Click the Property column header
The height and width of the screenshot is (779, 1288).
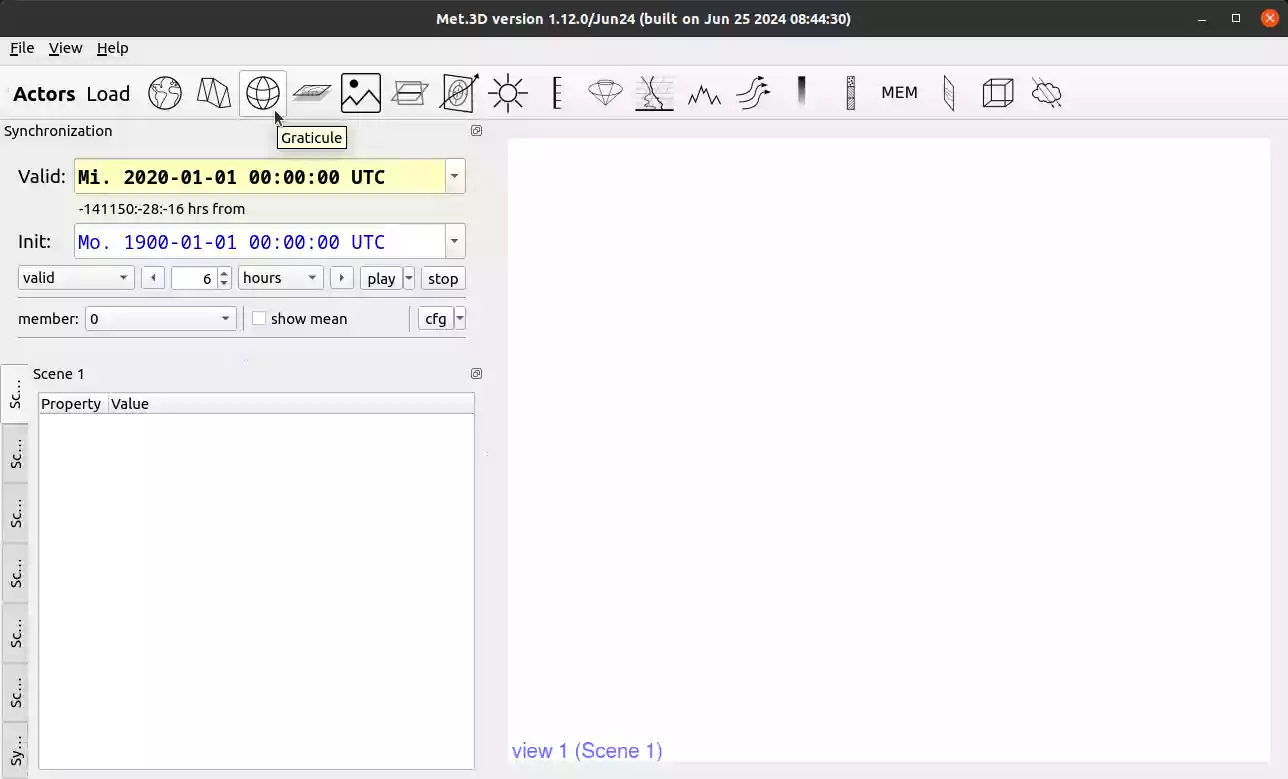pos(73,404)
